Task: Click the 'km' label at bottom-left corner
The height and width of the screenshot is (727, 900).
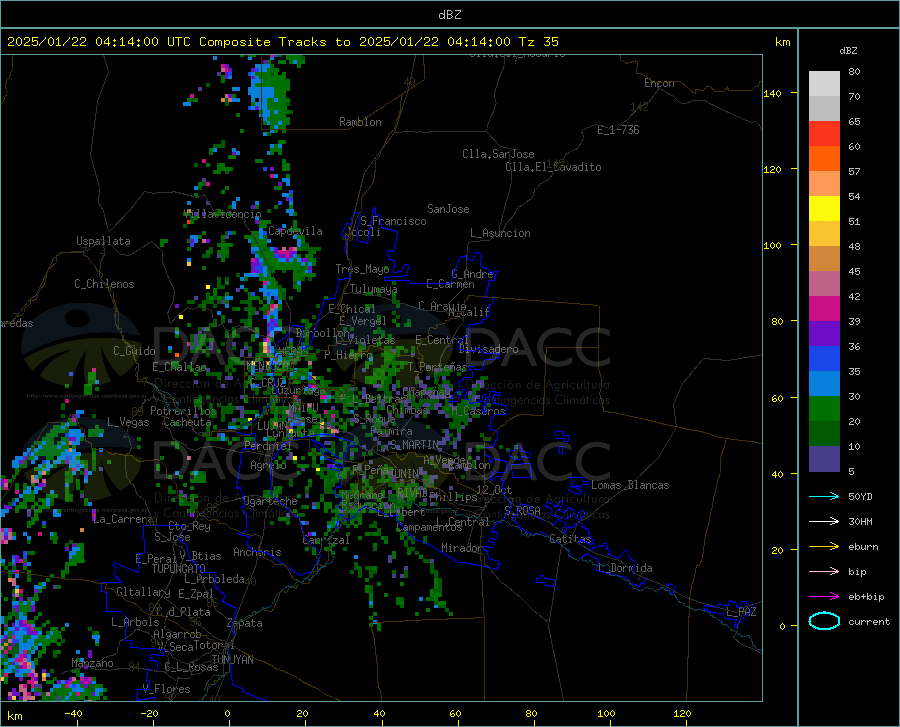Action: (x=14, y=716)
